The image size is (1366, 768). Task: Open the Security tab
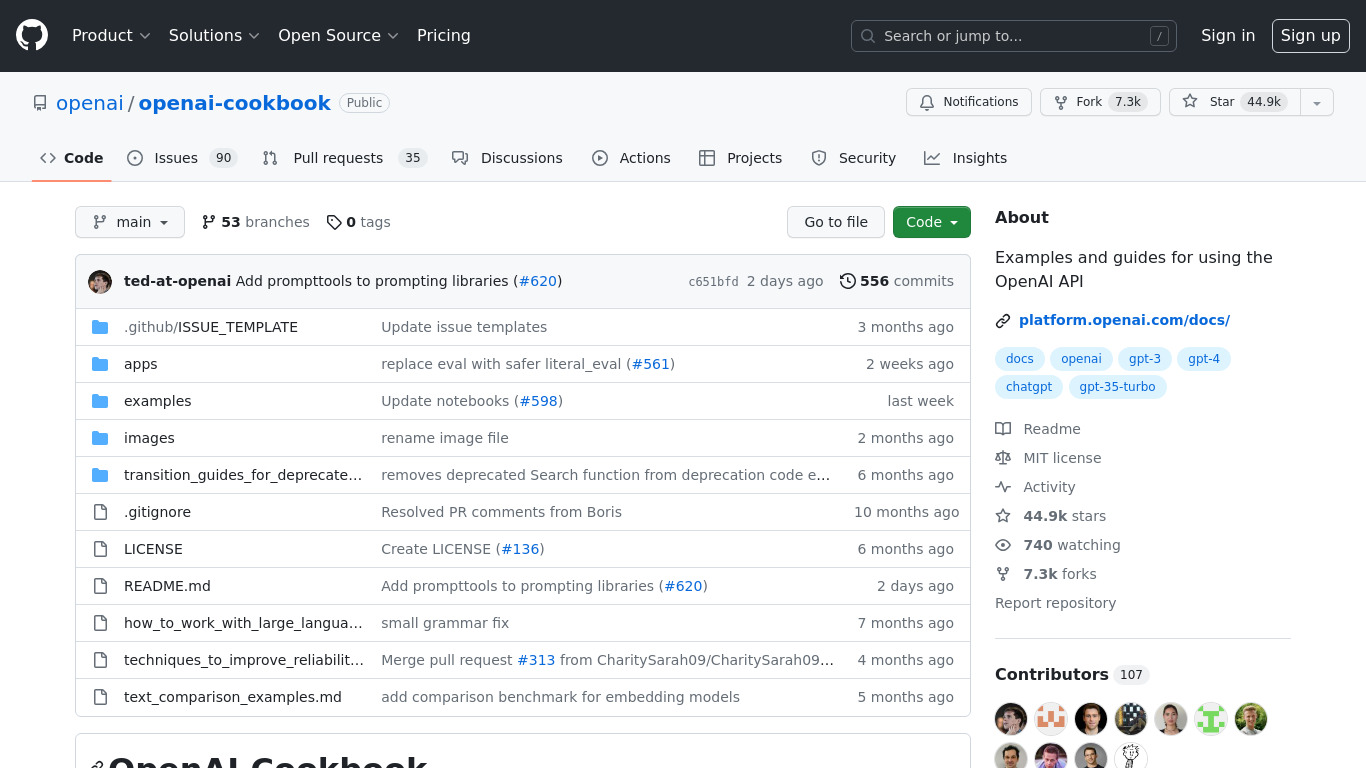(853, 158)
